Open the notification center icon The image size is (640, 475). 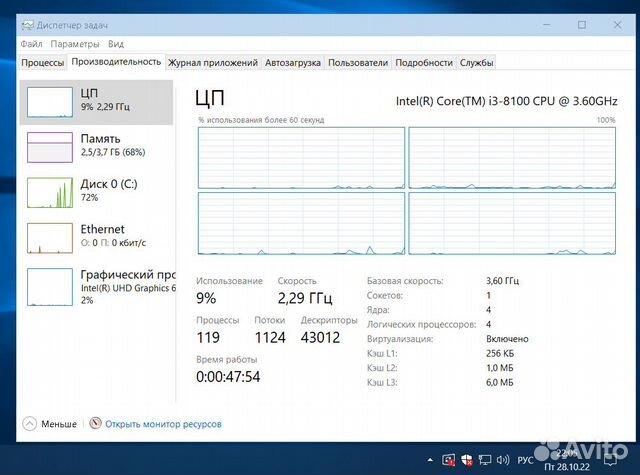coord(610,460)
